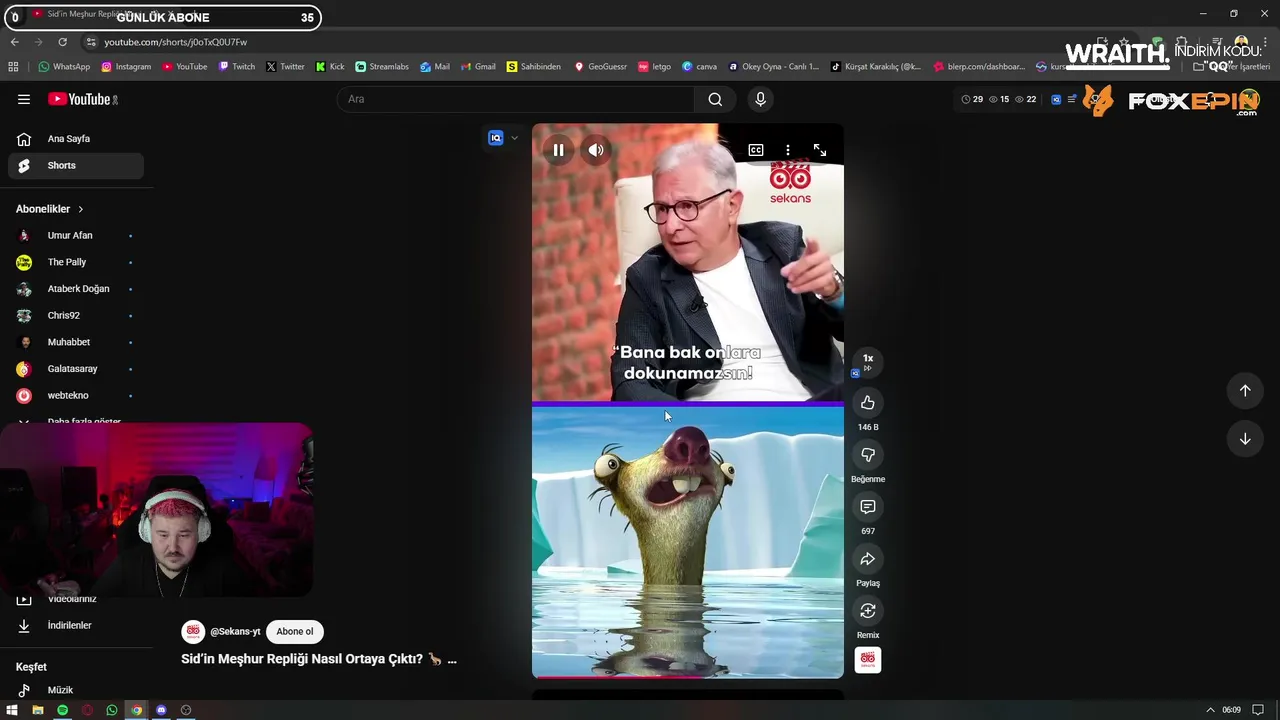Open the three-dot more options menu
Viewport: 1280px width, 720px height.
click(788, 150)
